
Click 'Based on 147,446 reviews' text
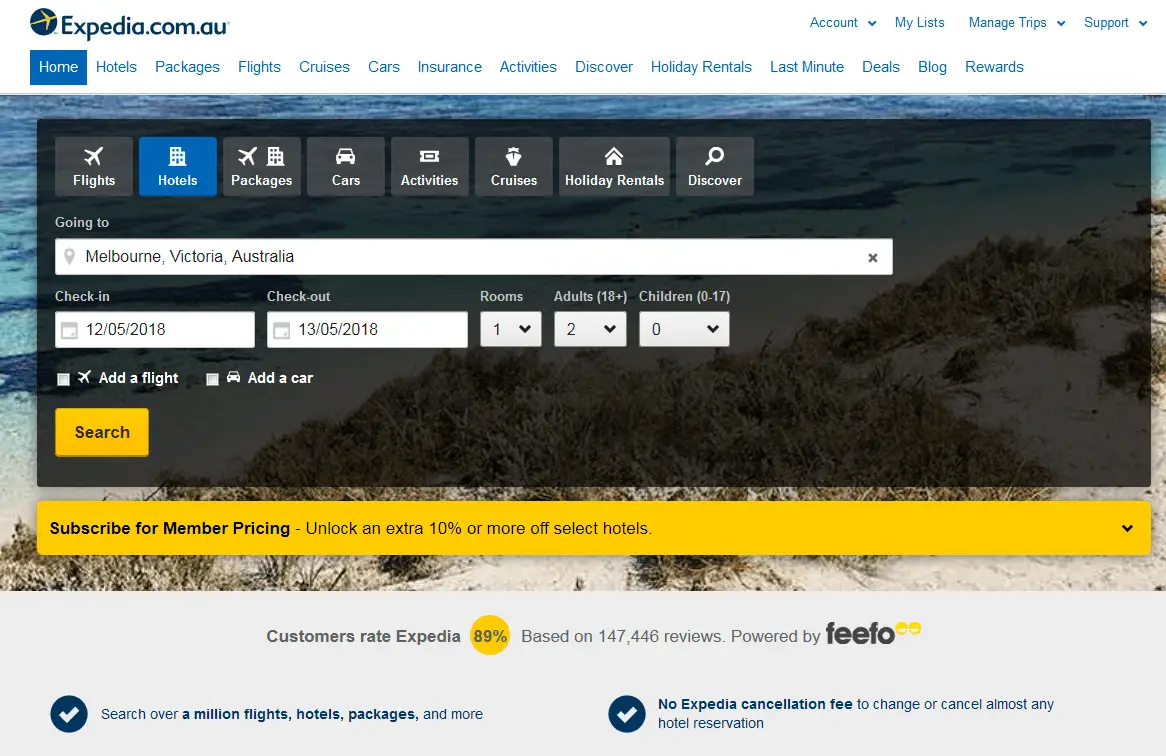click(622, 636)
